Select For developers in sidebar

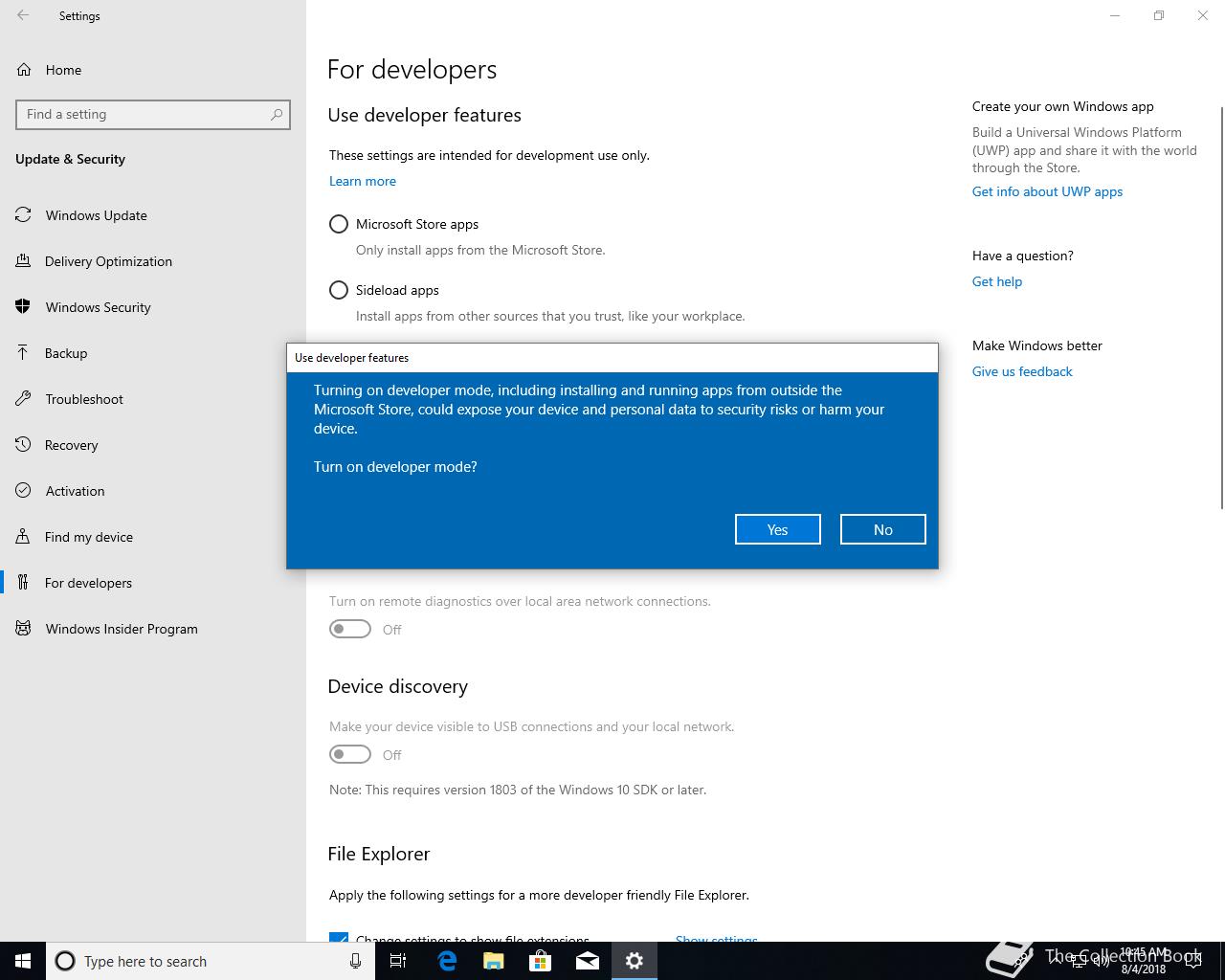point(153,583)
